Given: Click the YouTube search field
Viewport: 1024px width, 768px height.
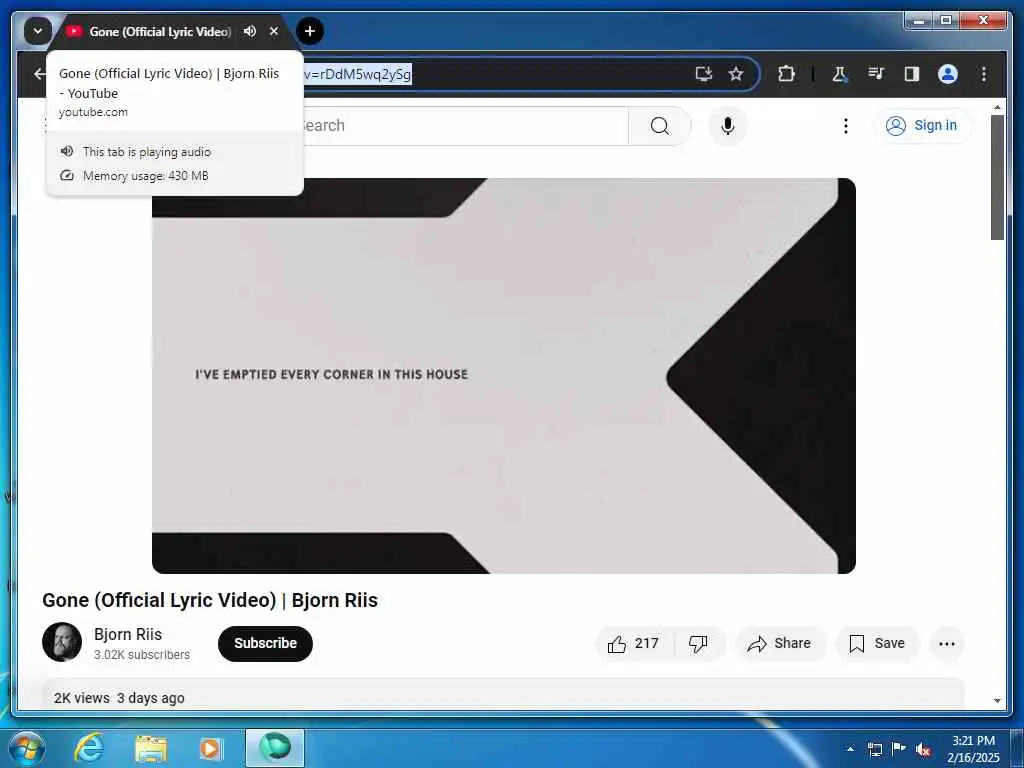Looking at the screenshot, I should point(464,125).
